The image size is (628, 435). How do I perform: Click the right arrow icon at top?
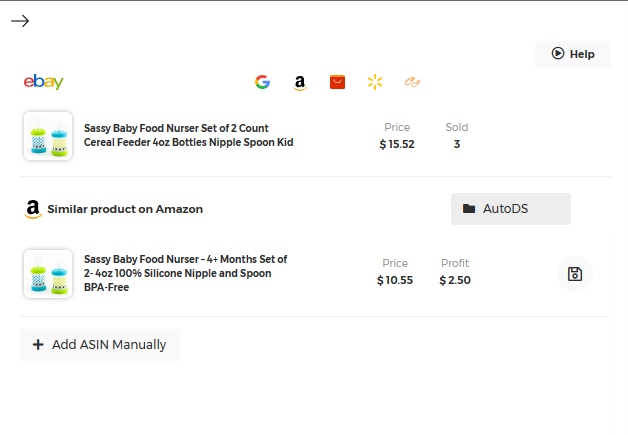click(20, 21)
